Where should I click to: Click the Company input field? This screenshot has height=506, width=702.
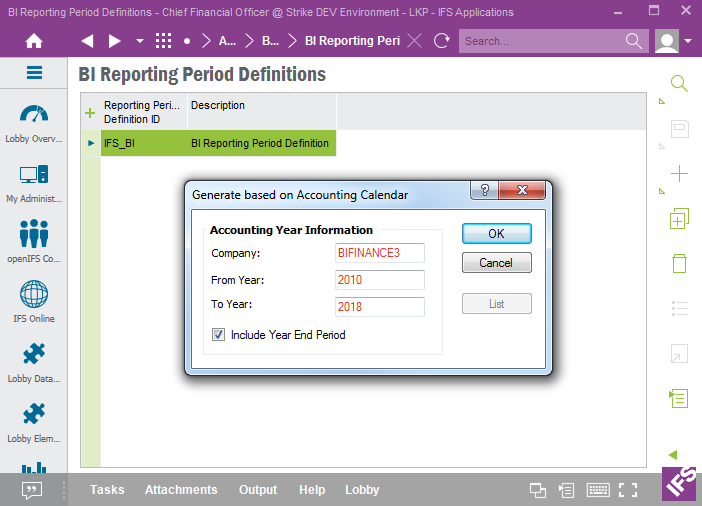pos(380,253)
